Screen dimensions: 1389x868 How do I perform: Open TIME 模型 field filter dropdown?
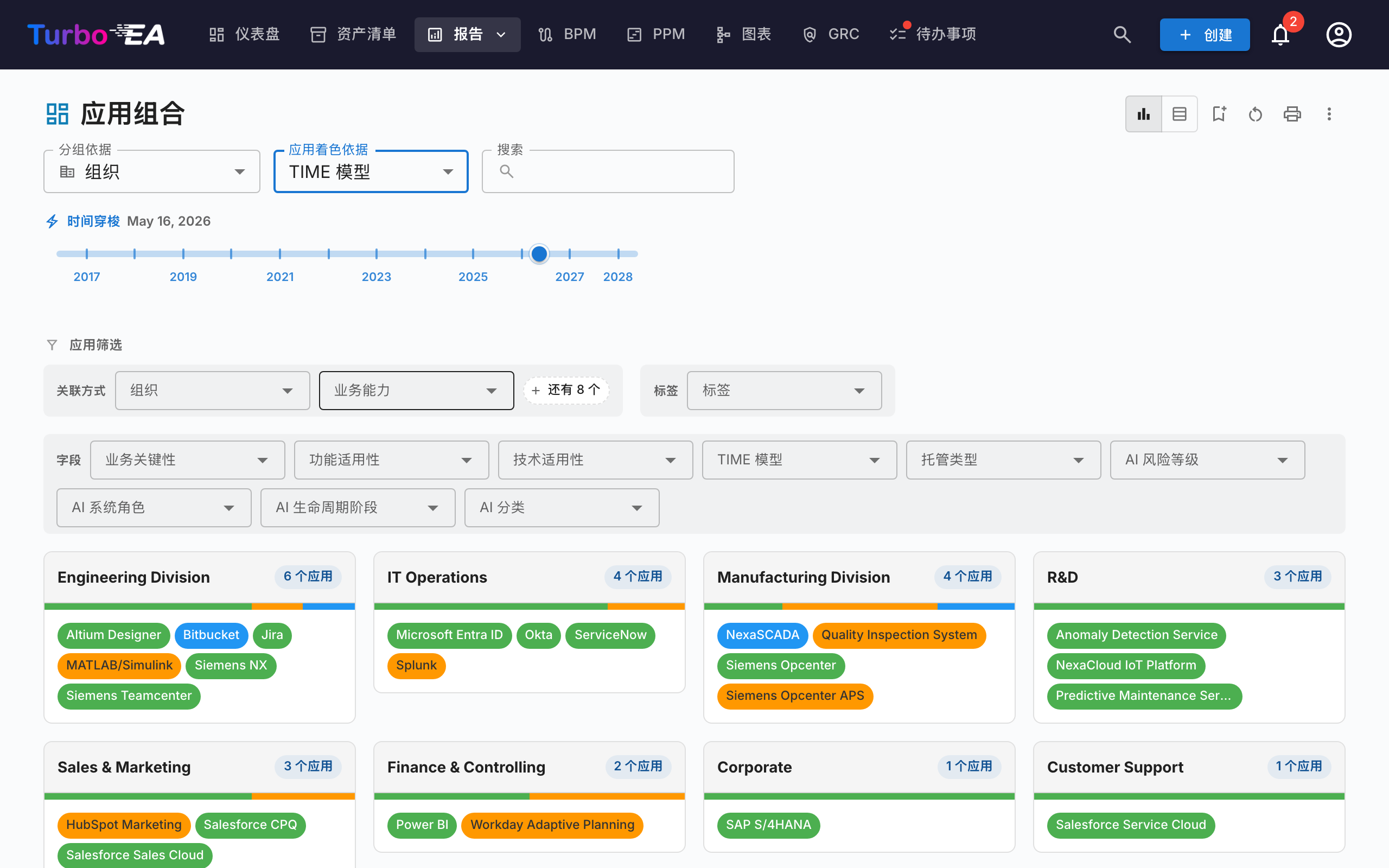click(x=800, y=460)
